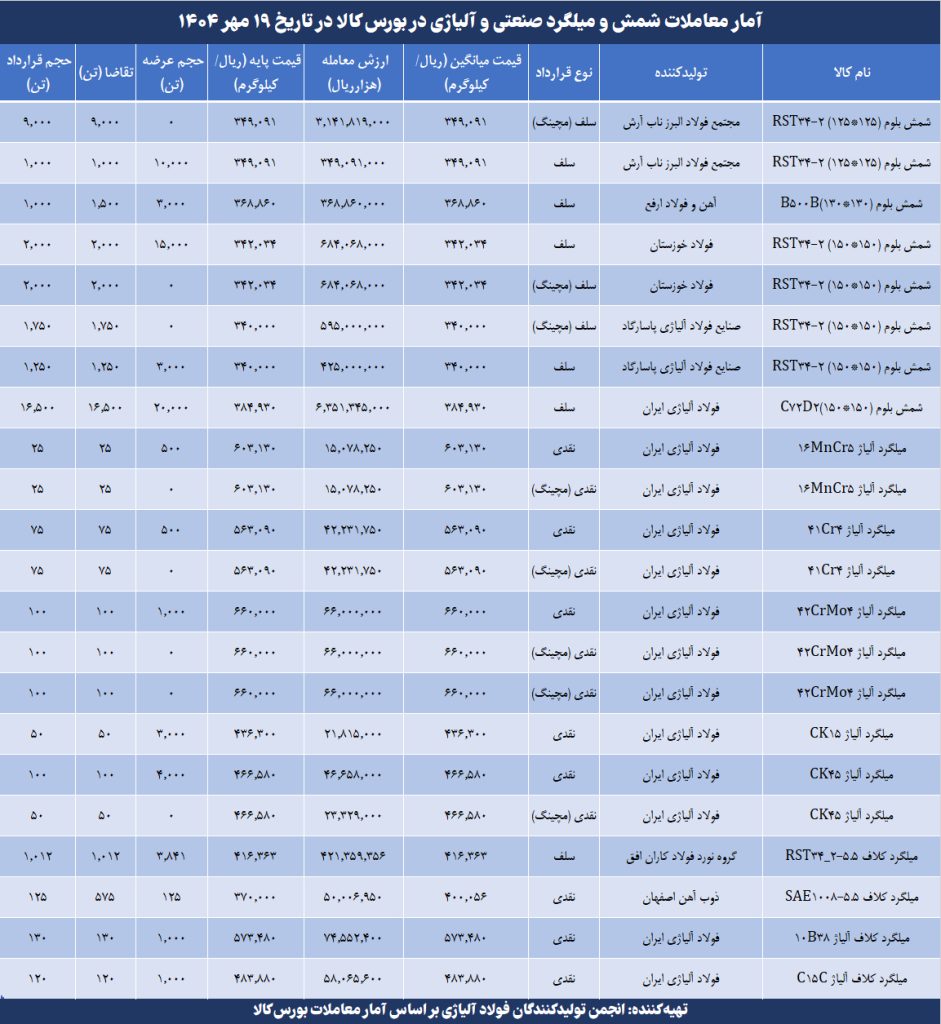Image resolution: width=941 pixels, height=1024 pixels.
Task: Click the 'تقاضا (تن)' column header
Action: 105,73
